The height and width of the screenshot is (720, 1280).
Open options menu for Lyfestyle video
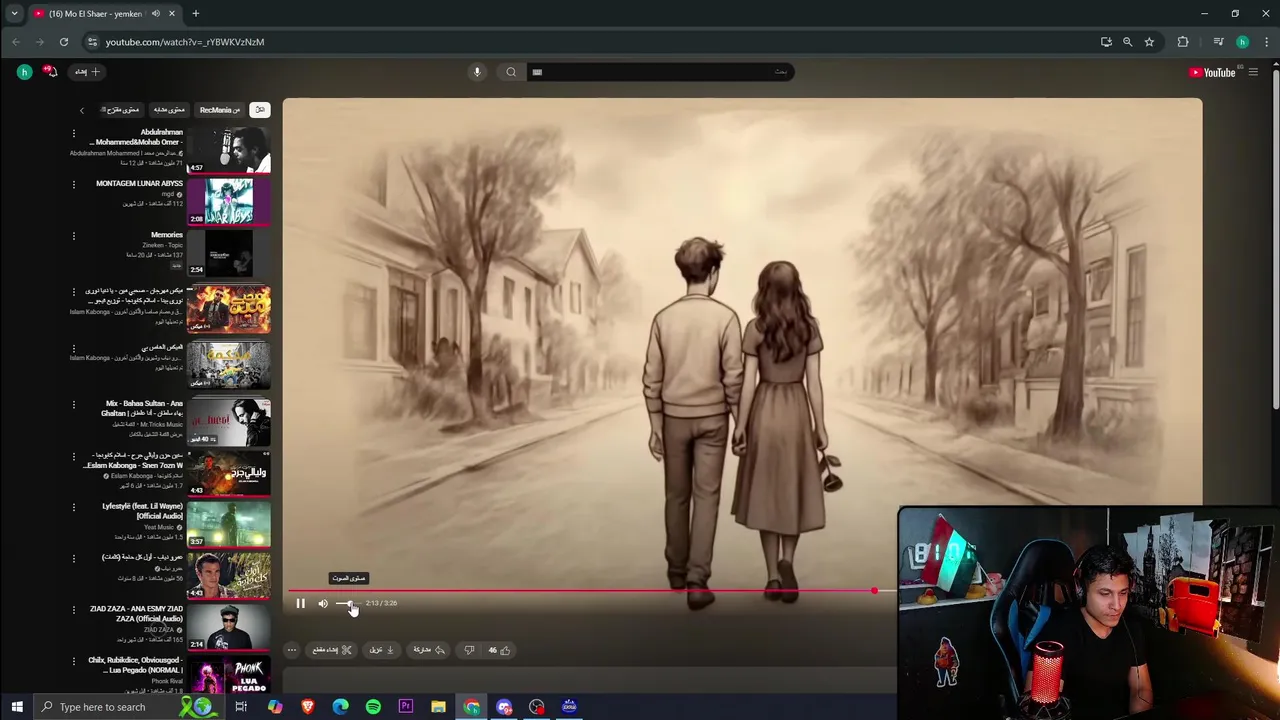[x=73, y=507]
